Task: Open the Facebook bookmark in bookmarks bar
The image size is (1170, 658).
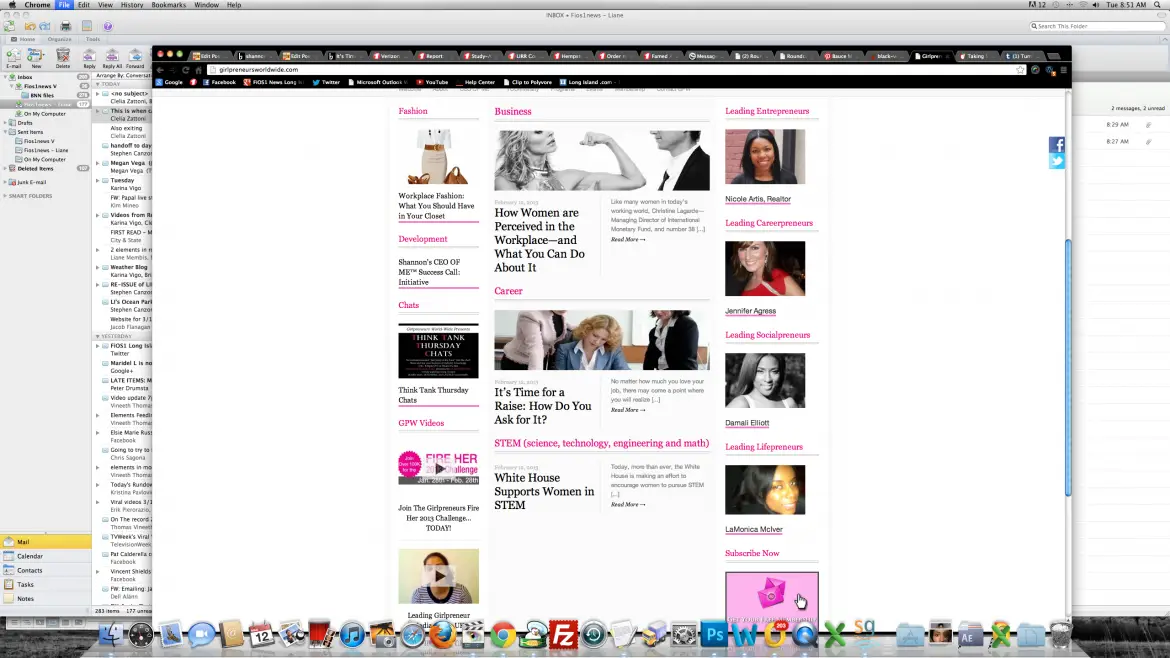Action: click(219, 82)
